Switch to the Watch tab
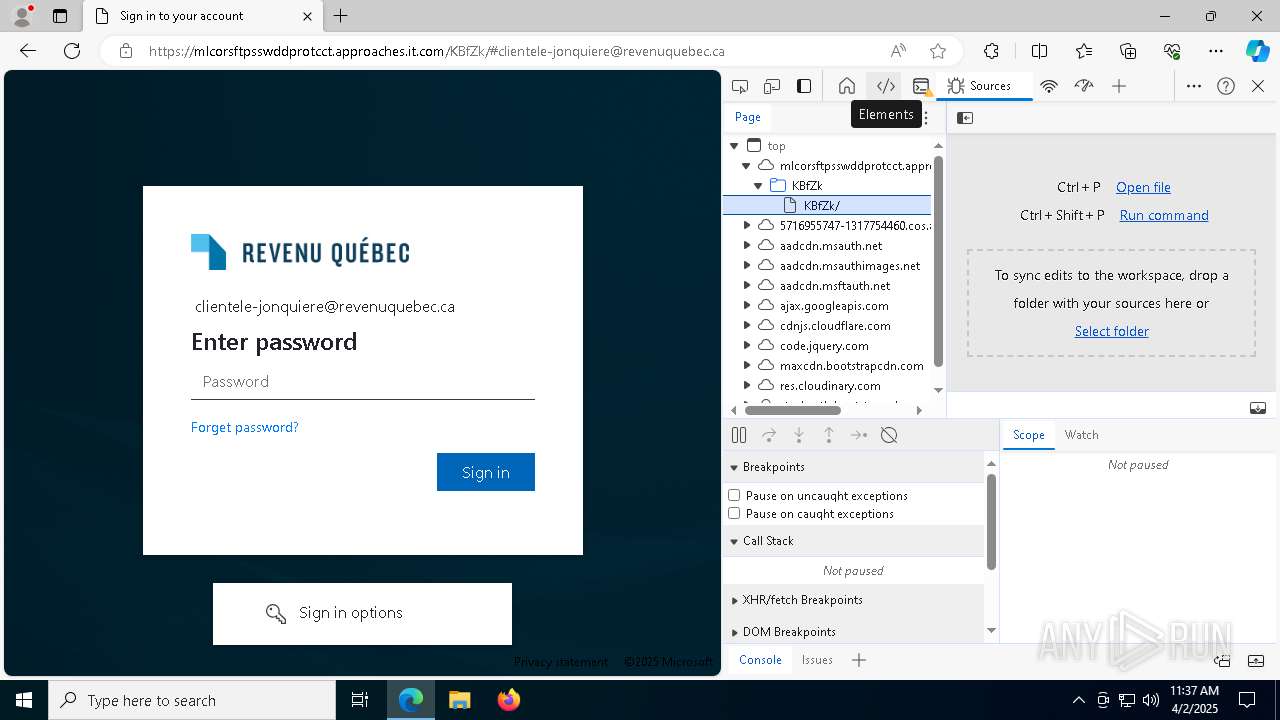 1081,435
